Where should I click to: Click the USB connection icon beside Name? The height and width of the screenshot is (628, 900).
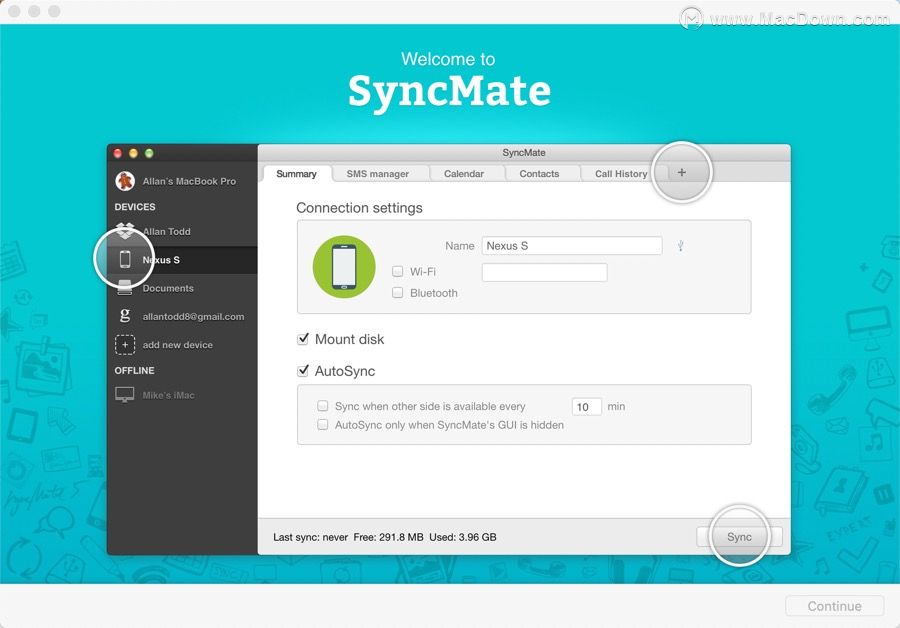coord(680,246)
